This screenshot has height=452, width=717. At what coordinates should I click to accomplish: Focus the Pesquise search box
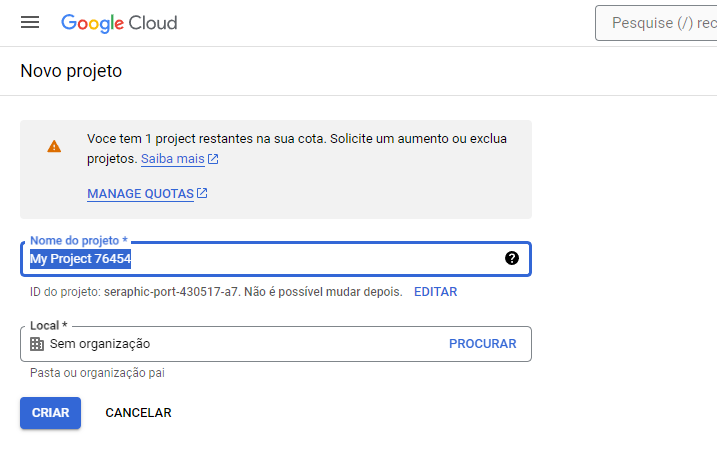[656, 23]
